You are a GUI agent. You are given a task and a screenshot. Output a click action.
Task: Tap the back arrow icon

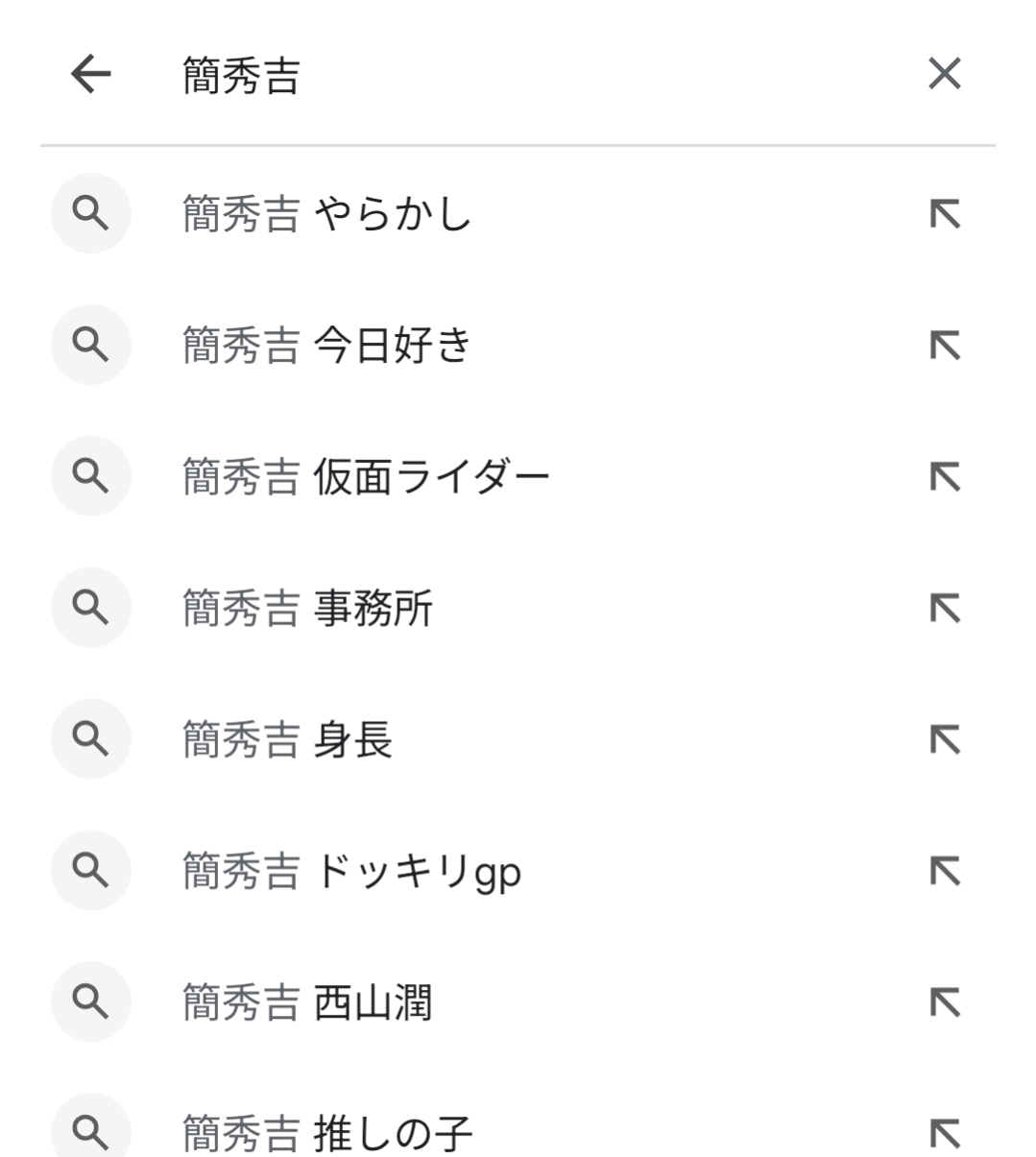(x=91, y=74)
